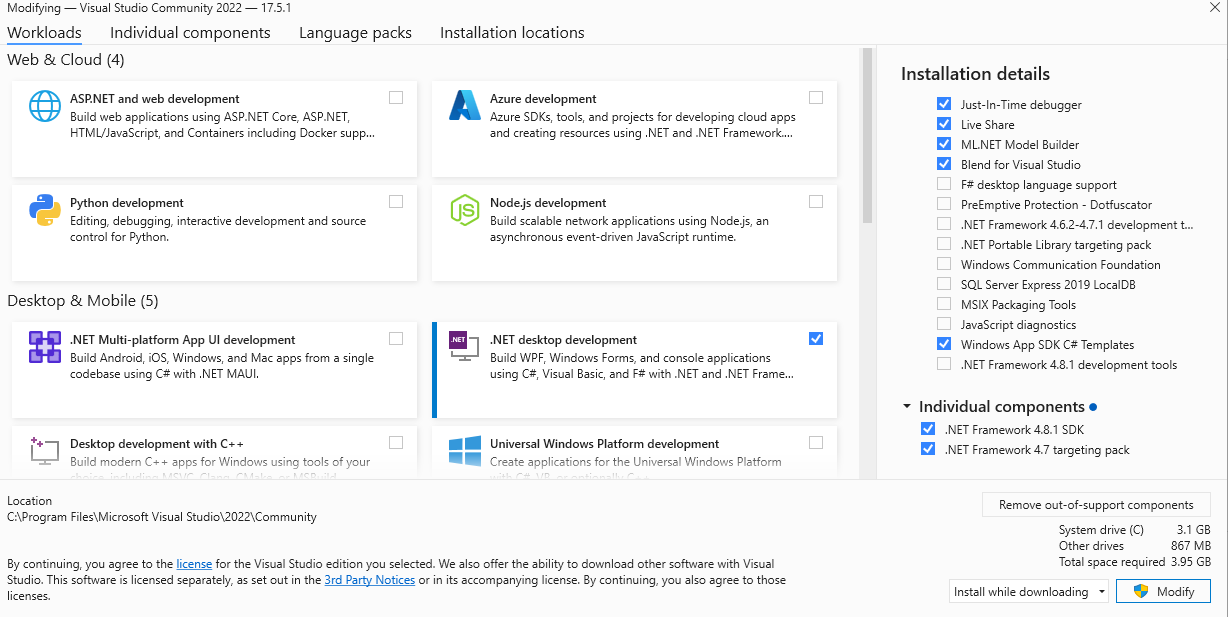Uncheck the .NET desktop development workload
1228x617 pixels.
[816, 339]
